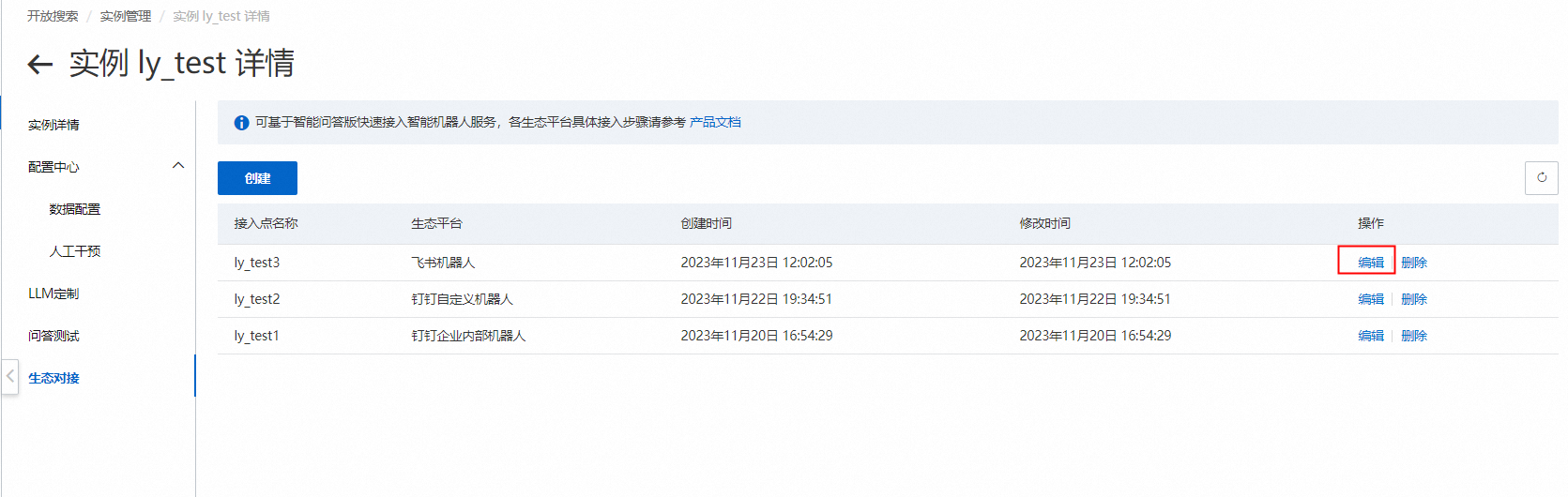Delete the ly_test1 access point
Viewport: 1568px width, 497px height.
coord(1414,336)
